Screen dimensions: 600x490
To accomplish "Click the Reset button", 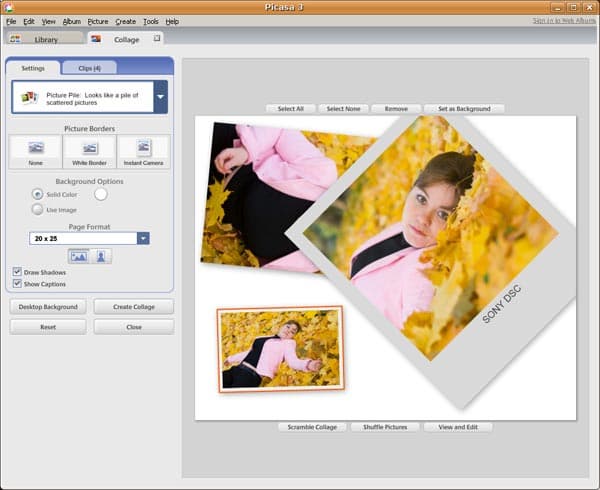I will 48,327.
